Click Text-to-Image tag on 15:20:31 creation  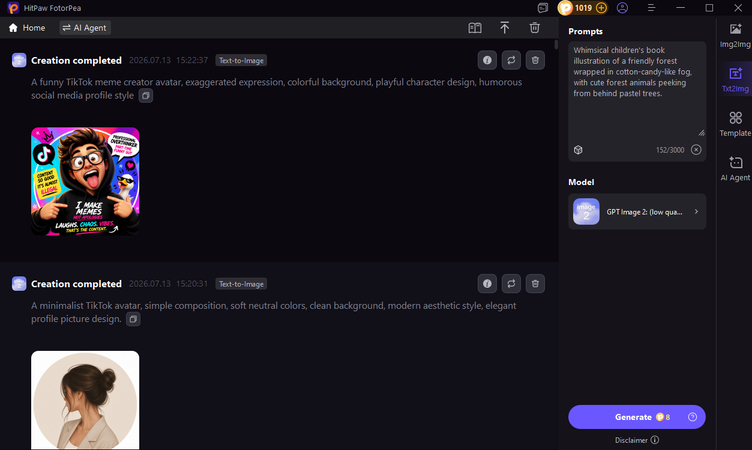[241, 284]
